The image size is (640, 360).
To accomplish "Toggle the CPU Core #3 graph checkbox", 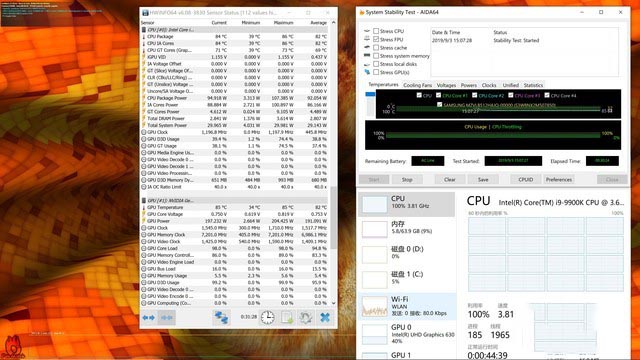I will click(511, 95).
